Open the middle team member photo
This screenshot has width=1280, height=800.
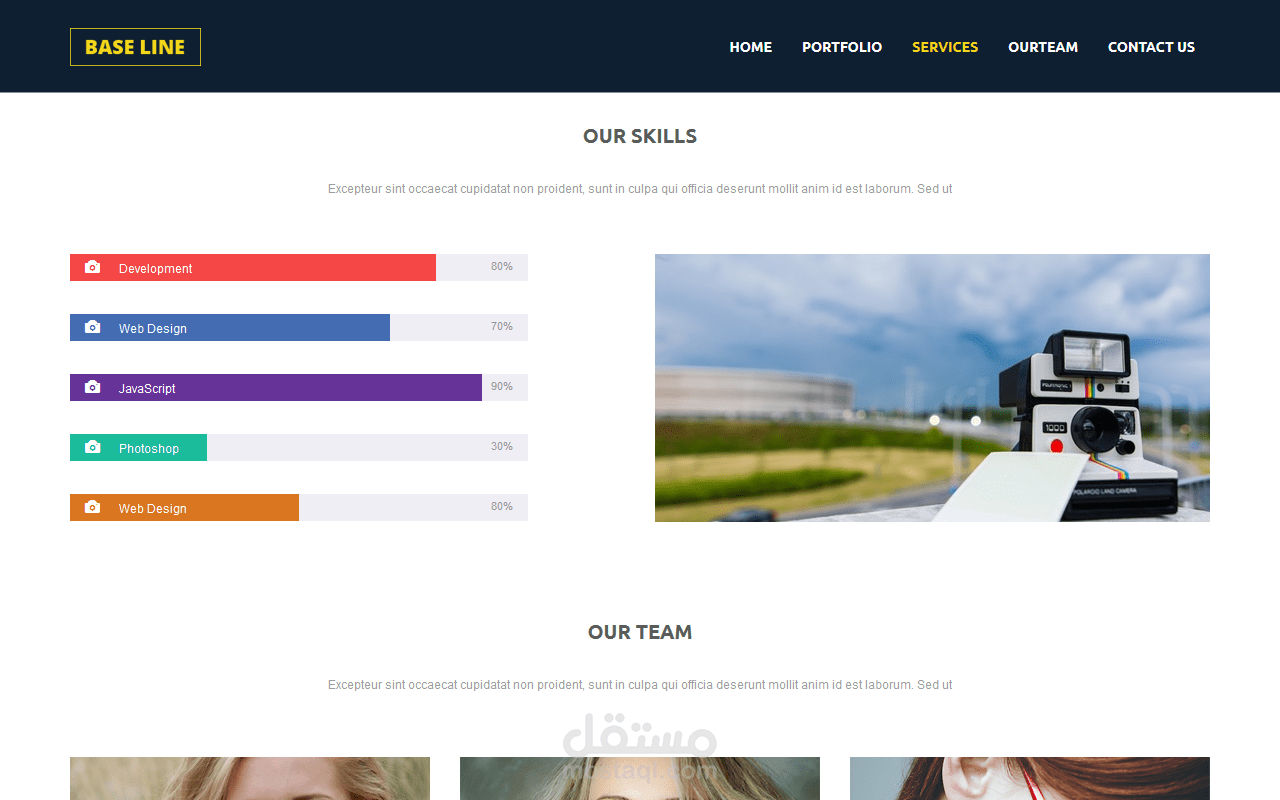(x=640, y=778)
